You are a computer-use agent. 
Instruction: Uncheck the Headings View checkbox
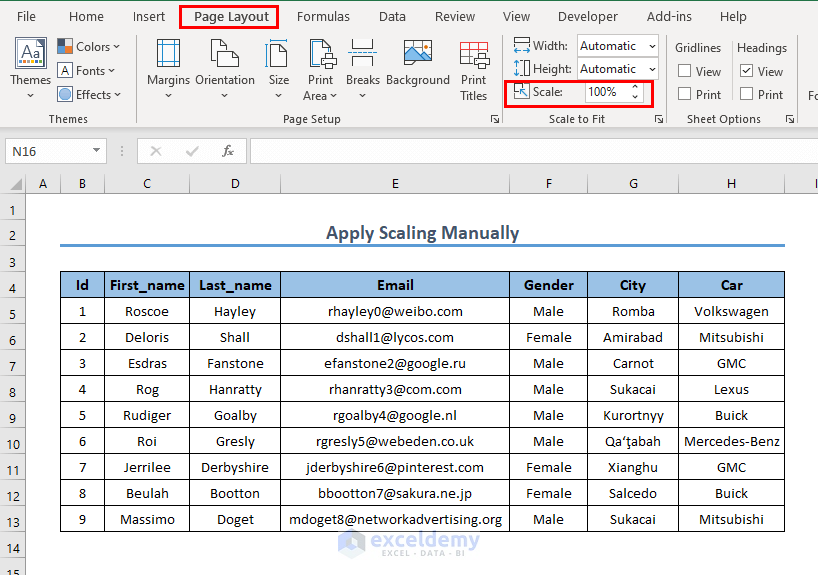(747, 71)
